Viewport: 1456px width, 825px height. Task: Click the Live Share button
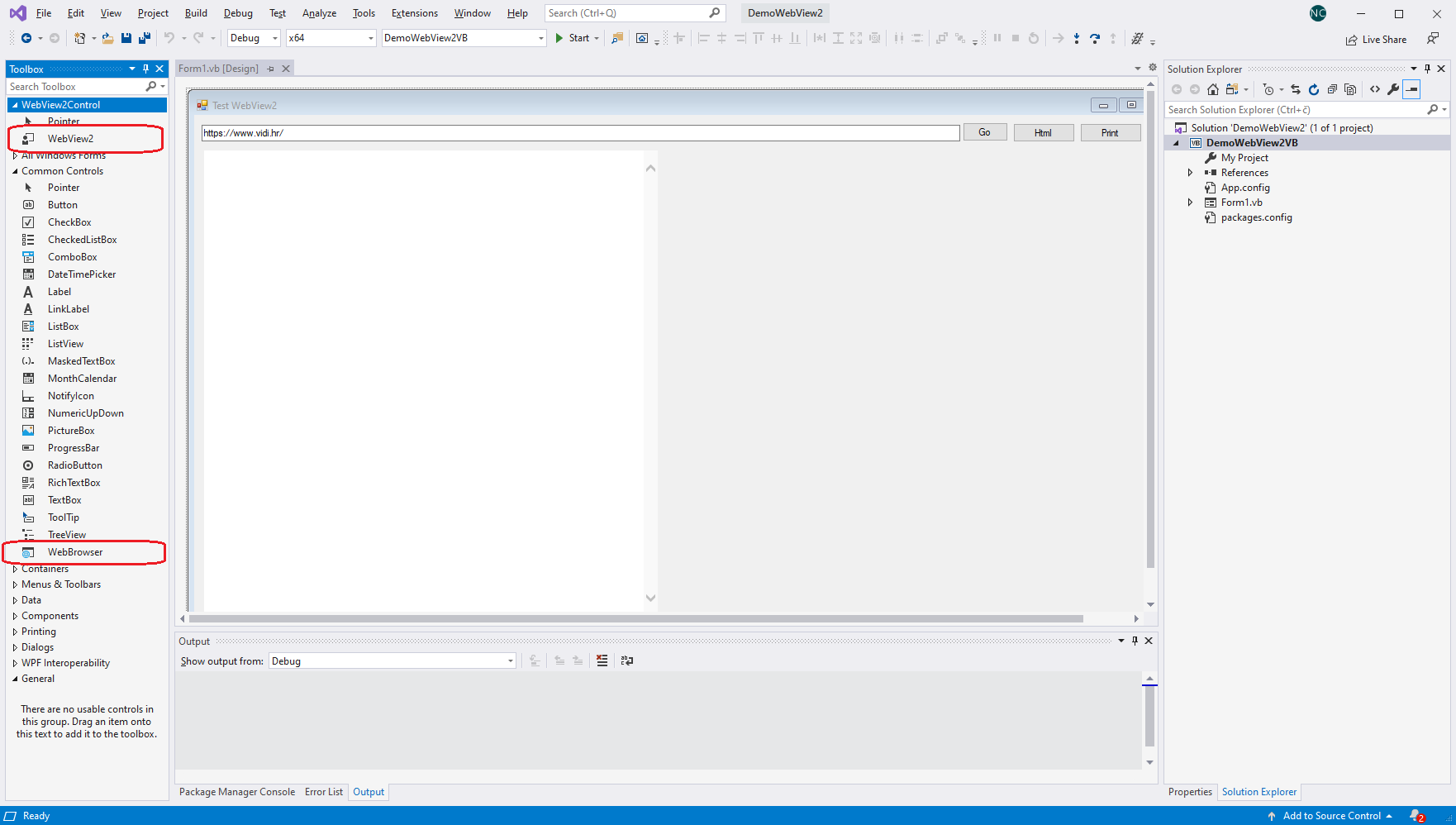click(1376, 40)
